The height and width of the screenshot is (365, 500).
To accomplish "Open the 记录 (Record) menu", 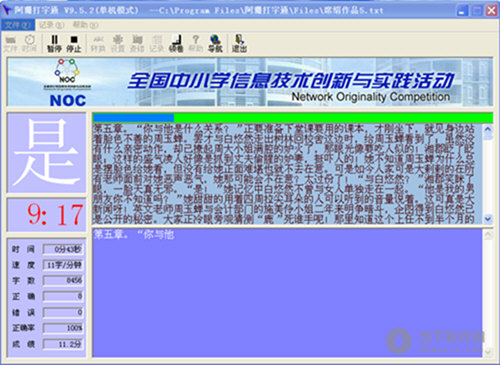I will tap(51, 25).
